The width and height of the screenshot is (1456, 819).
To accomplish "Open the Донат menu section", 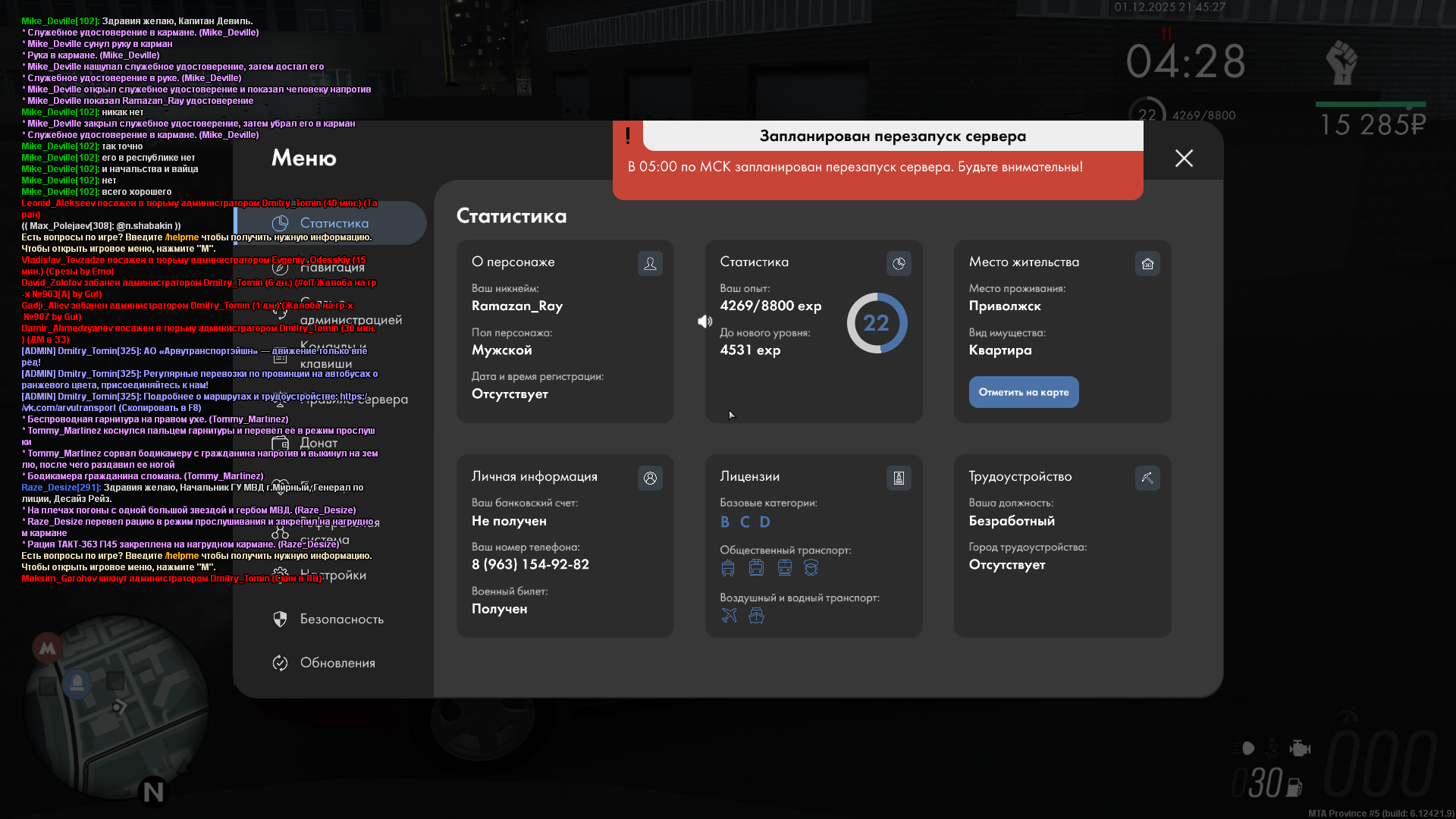I will click(318, 443).
